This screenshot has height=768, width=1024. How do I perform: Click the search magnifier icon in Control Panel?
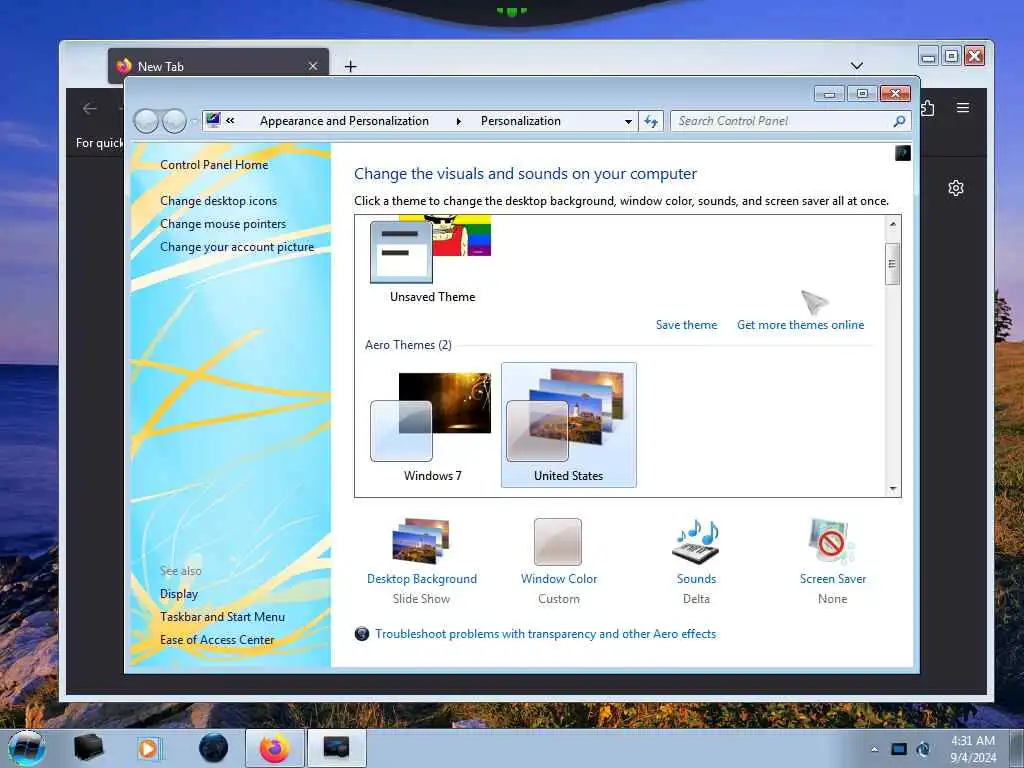click(899, 121)
